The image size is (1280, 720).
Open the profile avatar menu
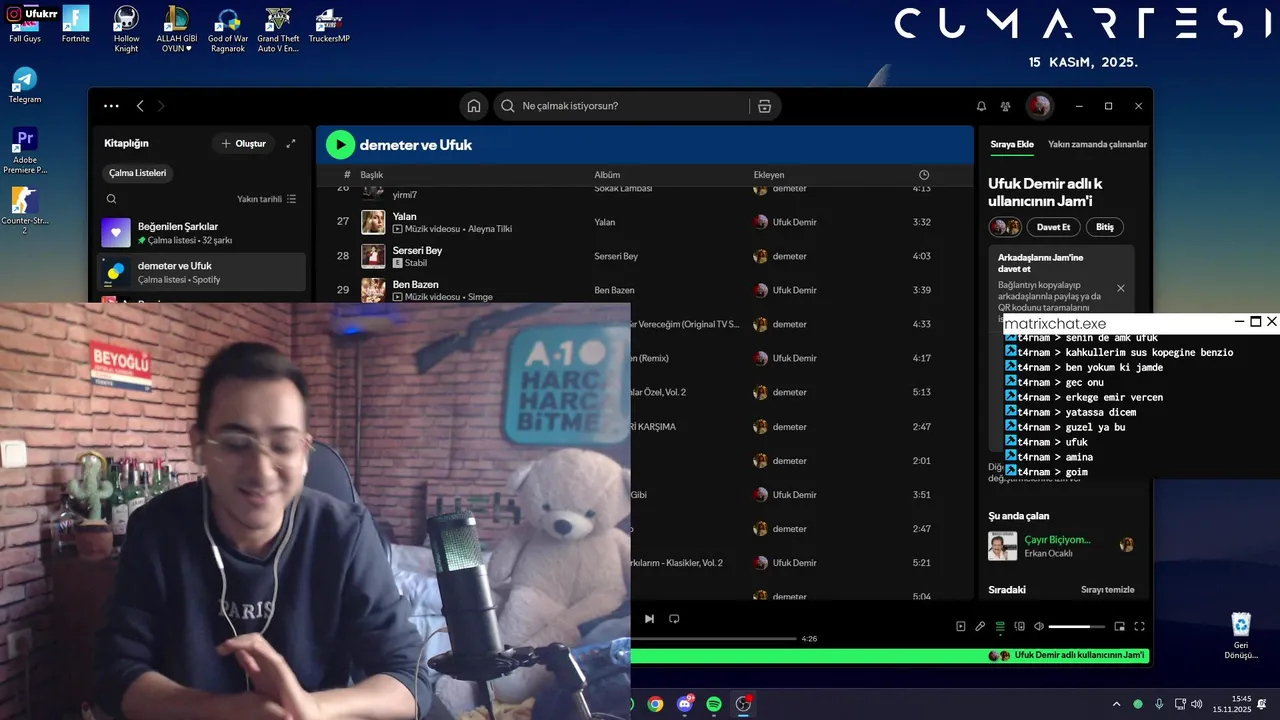(x=1039, y=106)
